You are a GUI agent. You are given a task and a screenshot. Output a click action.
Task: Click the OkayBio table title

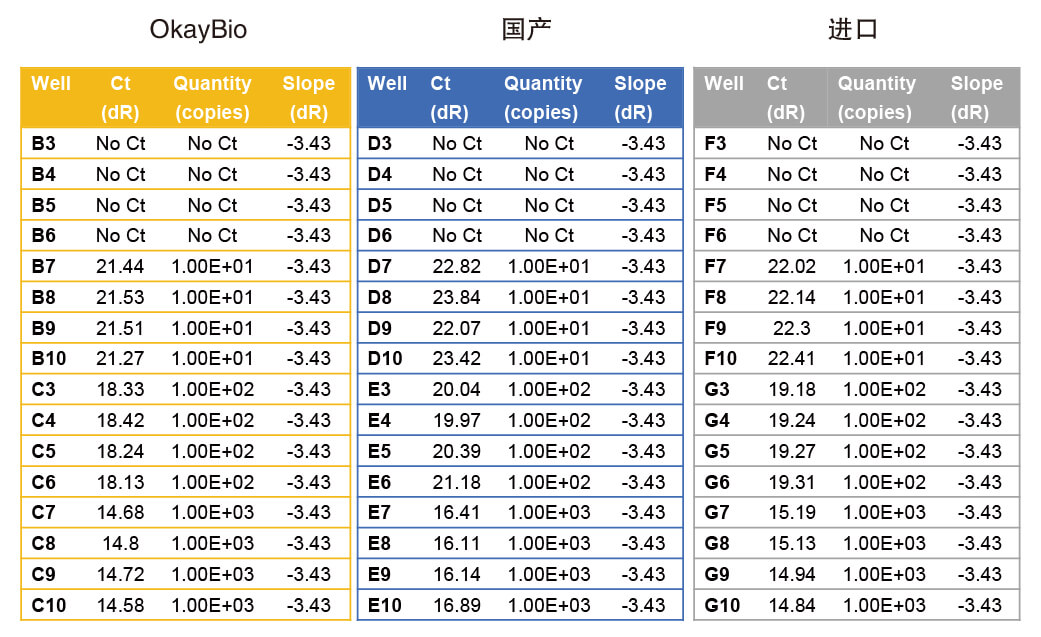[x=198, y=30]
